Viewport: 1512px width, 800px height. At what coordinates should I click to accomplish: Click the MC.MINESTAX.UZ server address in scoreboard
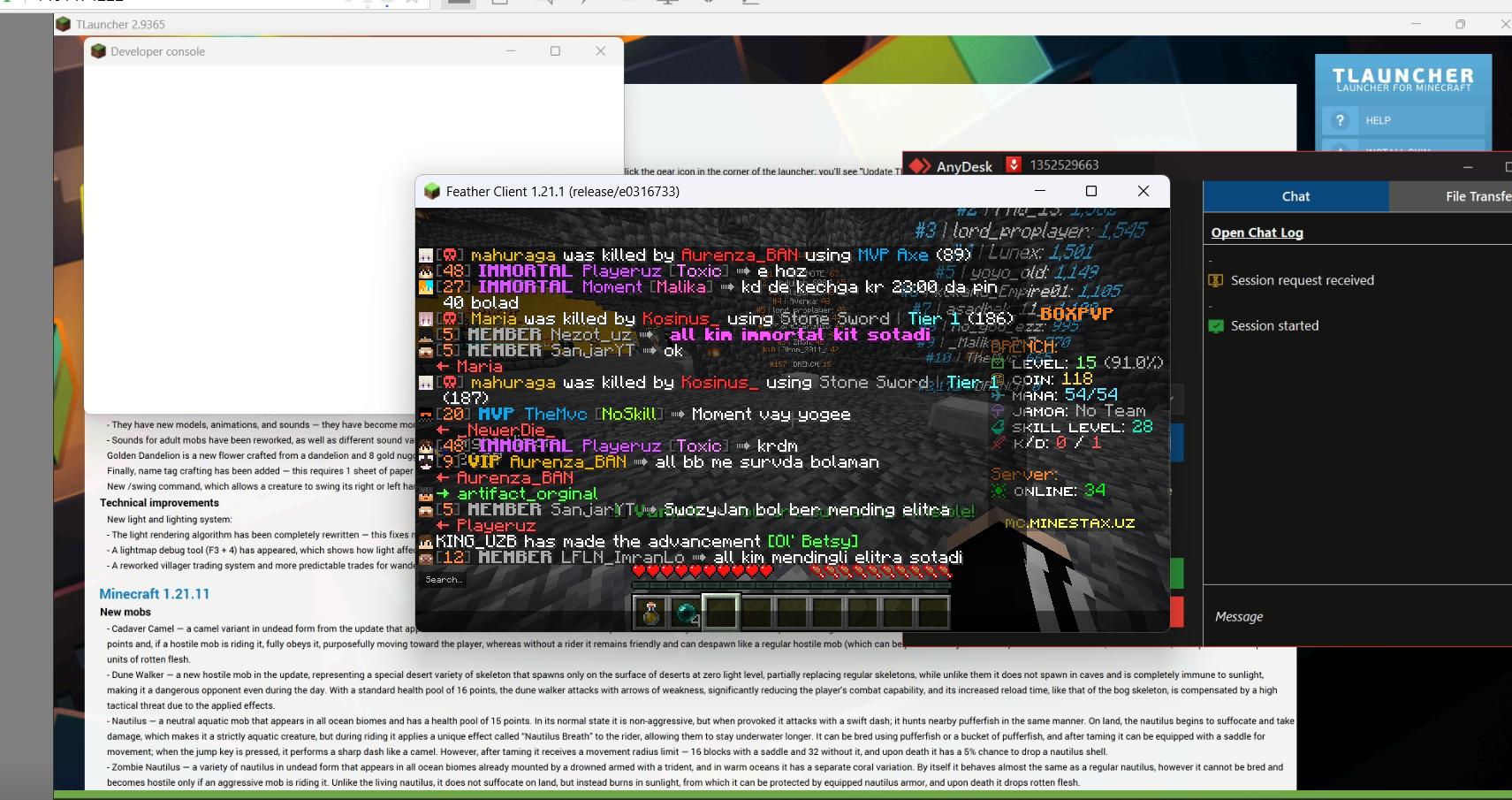[x=1069, y=523]
